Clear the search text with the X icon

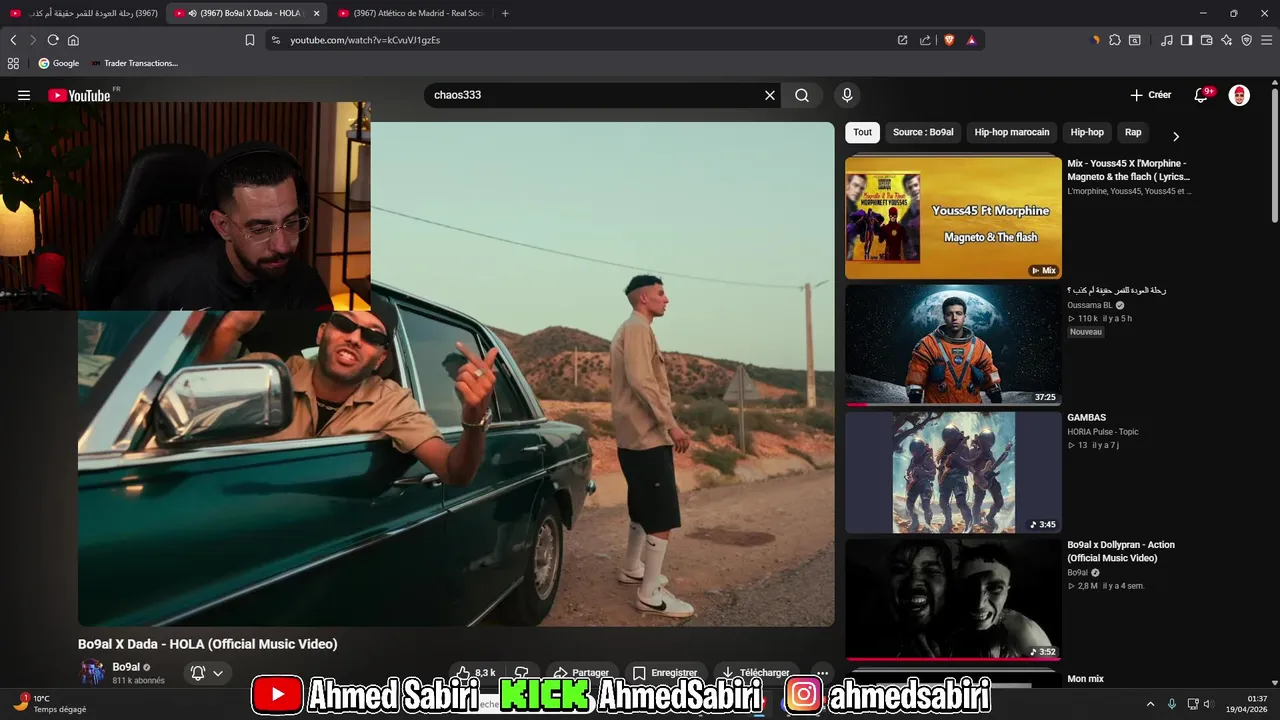coord(770,95)
